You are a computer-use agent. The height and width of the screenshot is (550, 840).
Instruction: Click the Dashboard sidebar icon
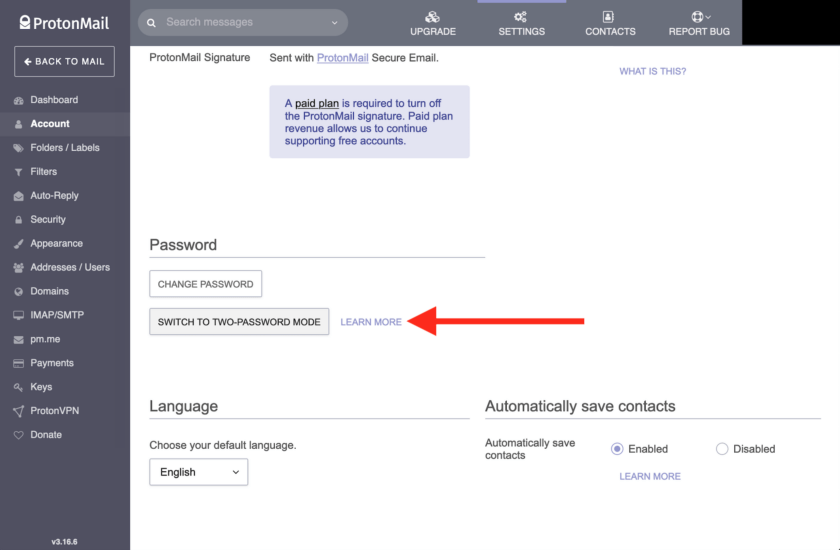(19, 100)
